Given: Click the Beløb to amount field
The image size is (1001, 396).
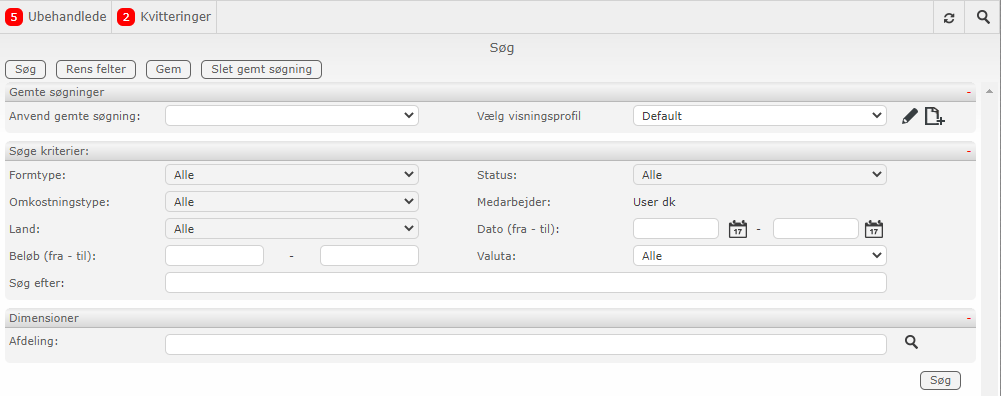Looking at the screenshot, I should (369, 255).
